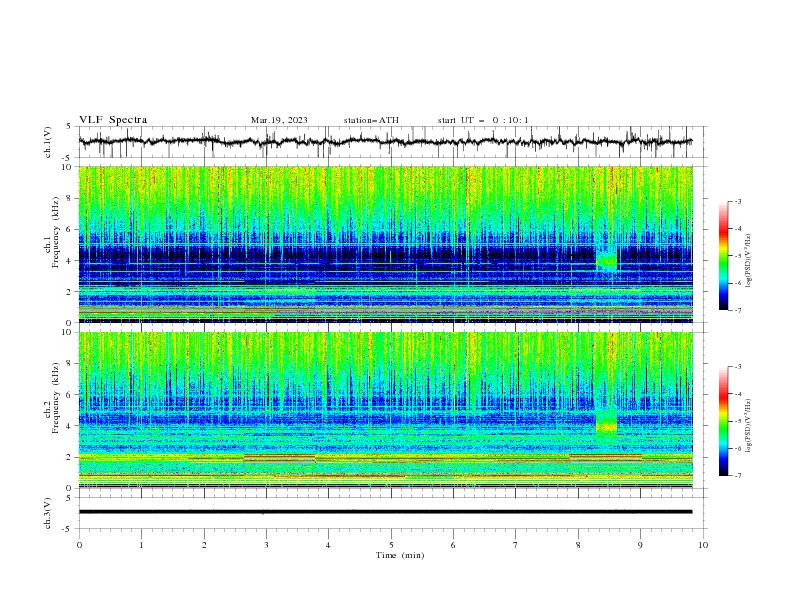The image size is (792, 612).
Task: Select the ch.1 colorbar "log(PSD)(V²/Hz)" label
Action: point(748,261)
